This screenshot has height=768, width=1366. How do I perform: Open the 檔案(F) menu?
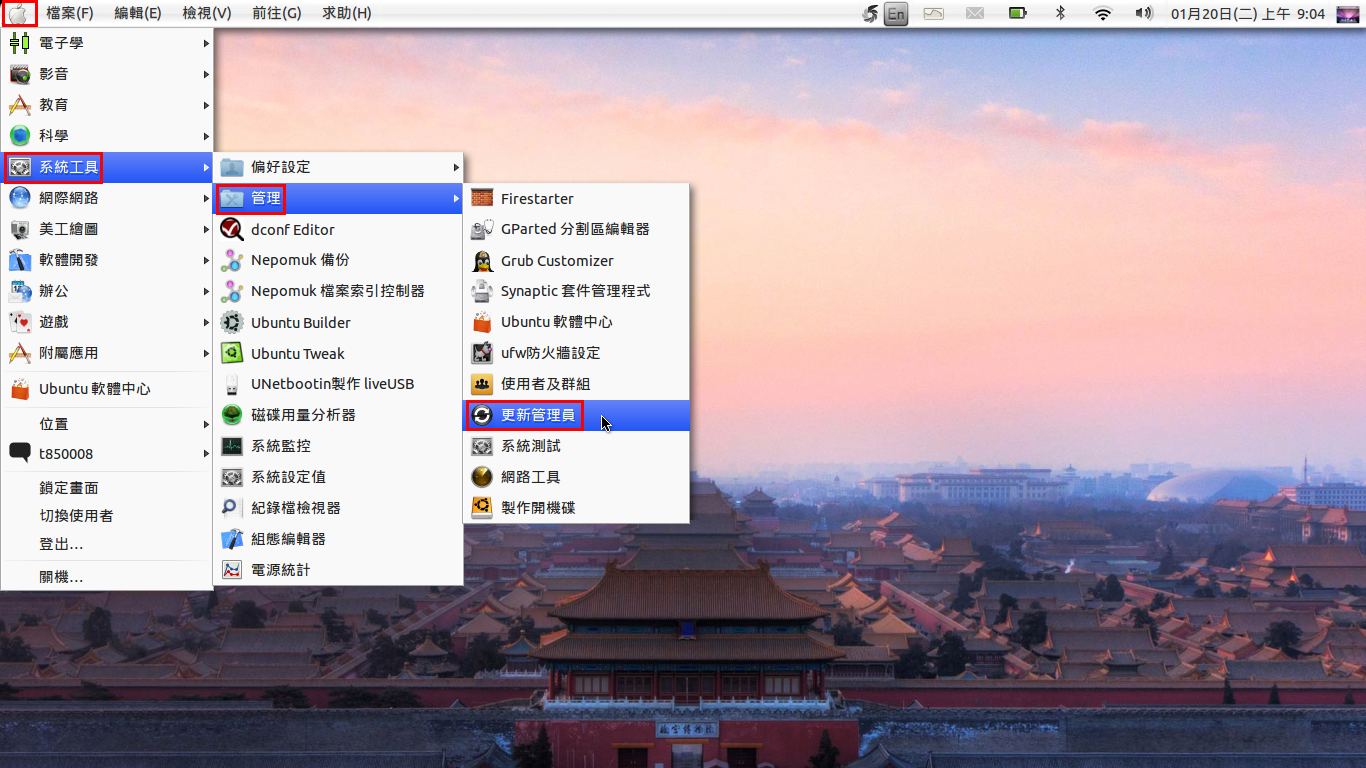point(70,14)
